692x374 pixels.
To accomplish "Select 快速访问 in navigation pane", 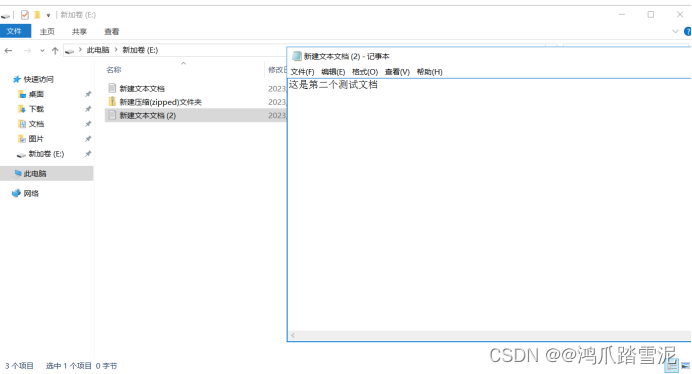I will [x=38, y=79].
